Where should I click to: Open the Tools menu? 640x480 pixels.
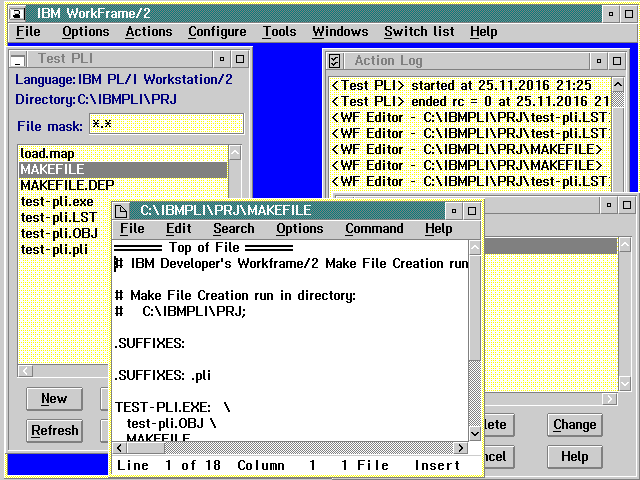(x=280, y=32)
